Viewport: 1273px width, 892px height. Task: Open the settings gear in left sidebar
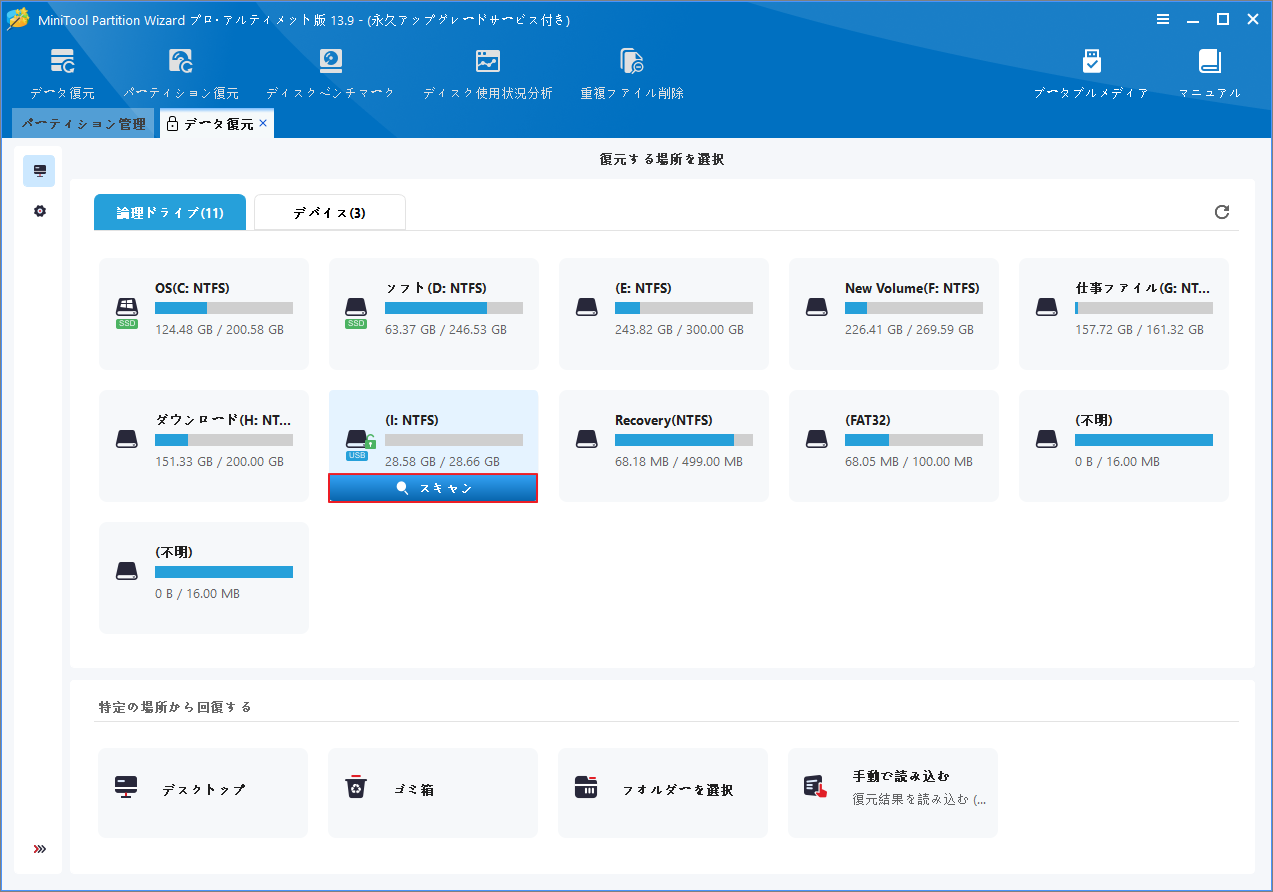(x=39, y=211)
